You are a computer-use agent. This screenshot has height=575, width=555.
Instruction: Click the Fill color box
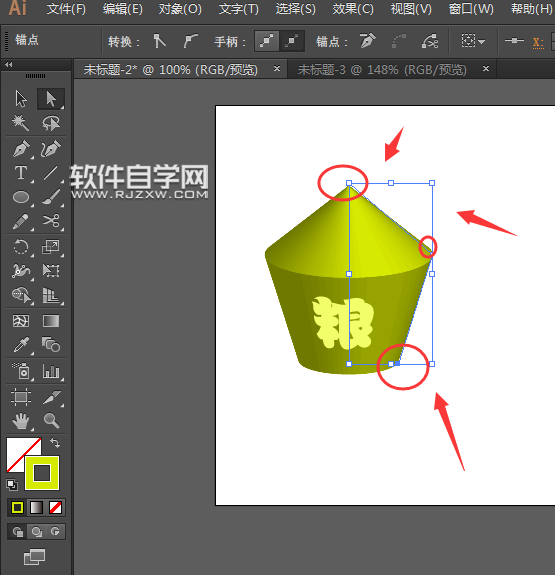point(17,448)
